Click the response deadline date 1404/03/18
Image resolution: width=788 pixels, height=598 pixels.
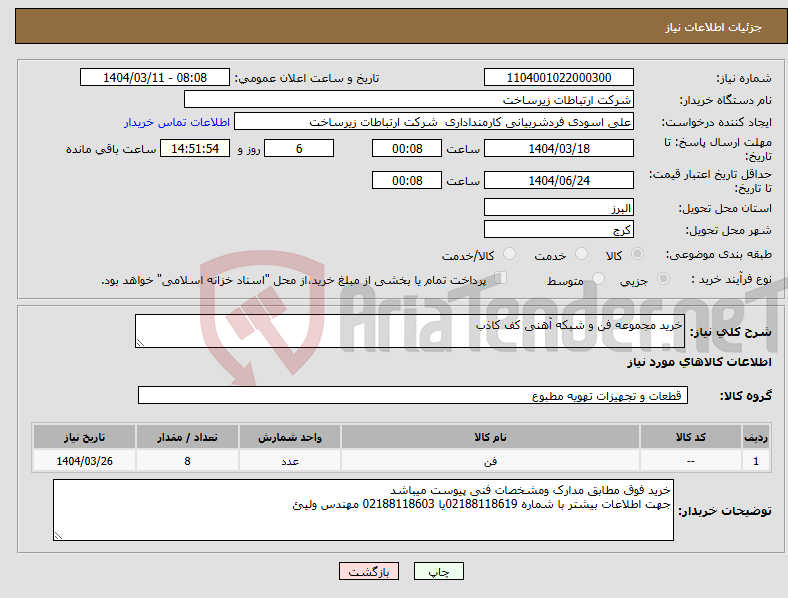[x=558, y=148]
